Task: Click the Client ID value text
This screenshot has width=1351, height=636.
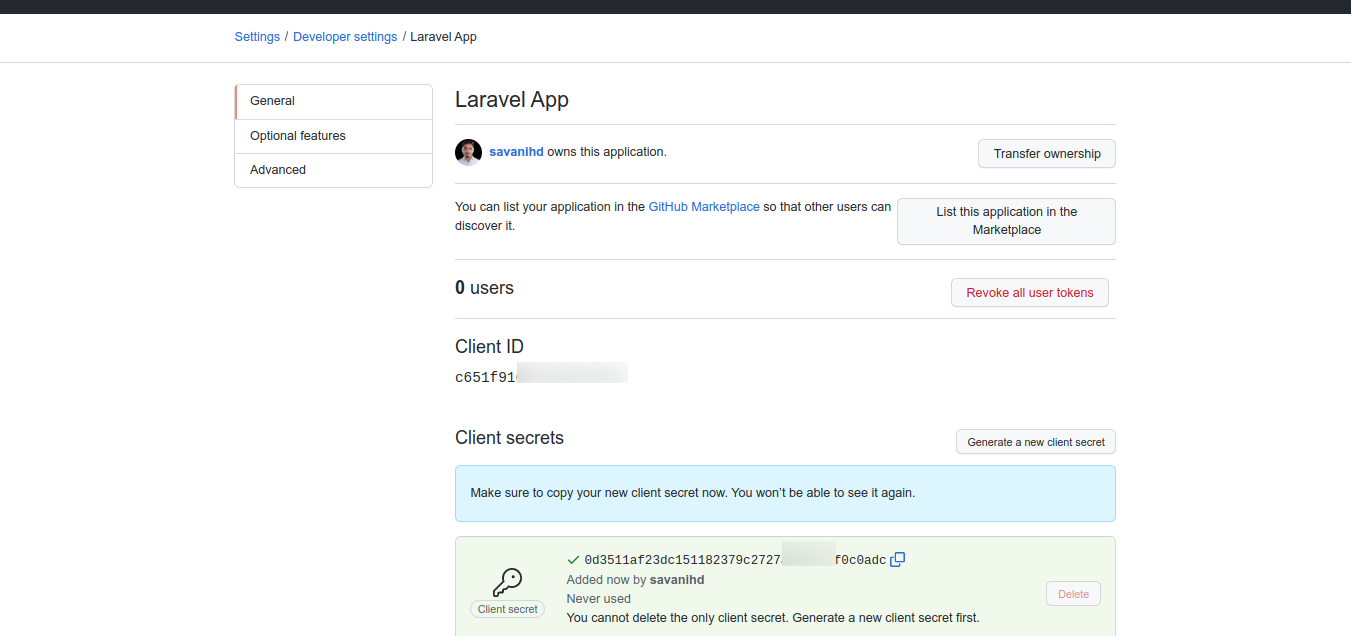Action: pos(486,378)
